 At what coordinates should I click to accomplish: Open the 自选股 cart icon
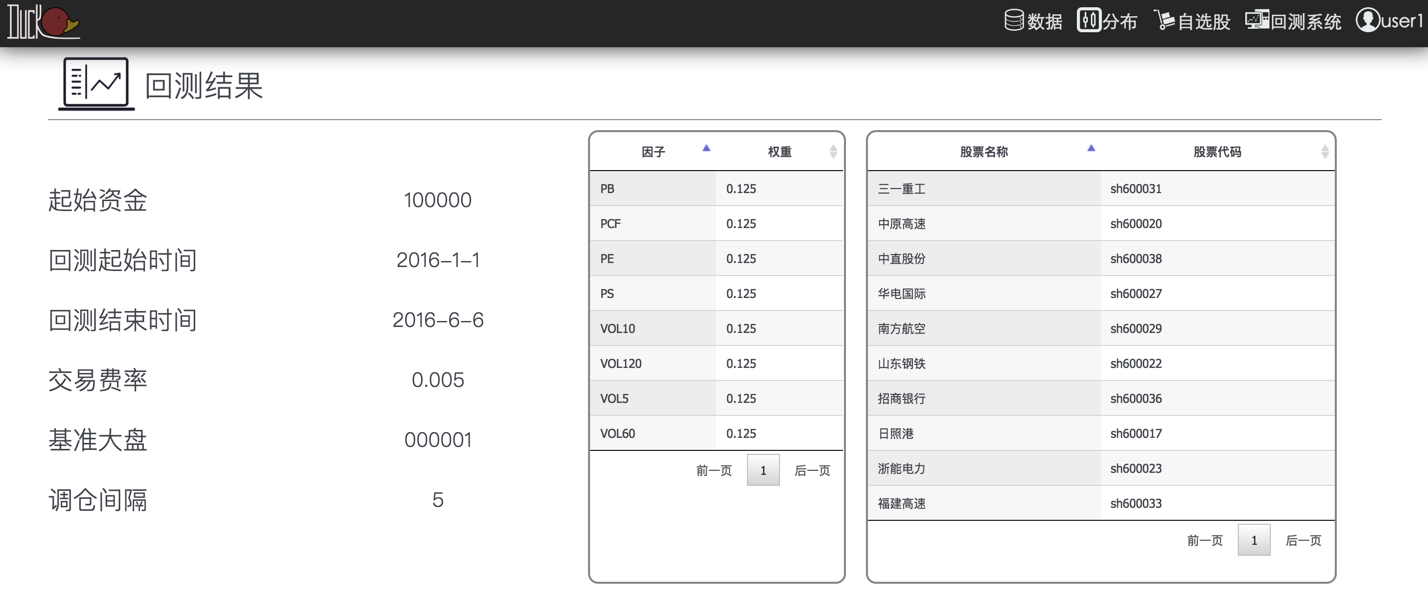pos(1164,20)
